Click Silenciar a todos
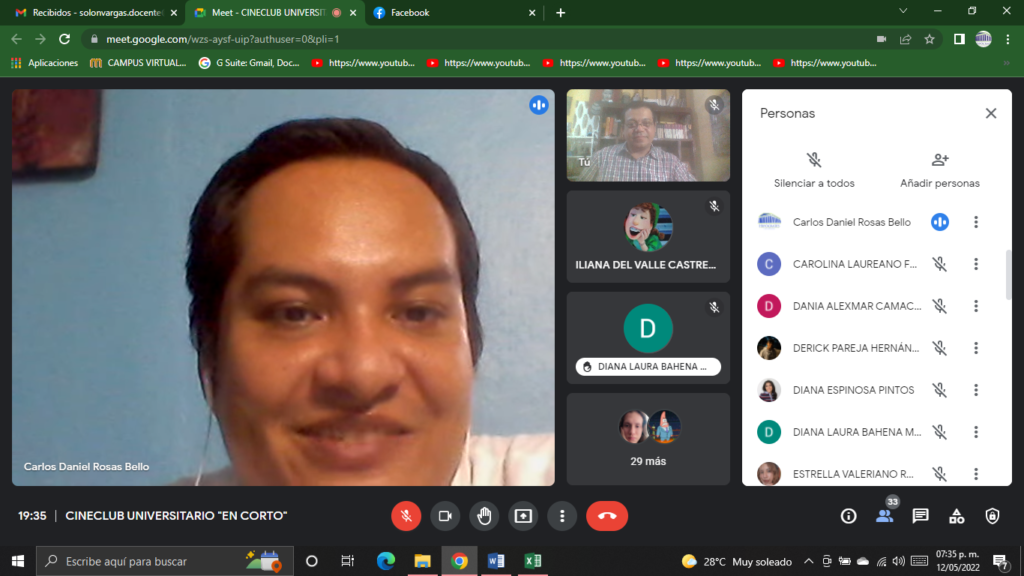The image size is (1024, 576). (x=814, y=170)
